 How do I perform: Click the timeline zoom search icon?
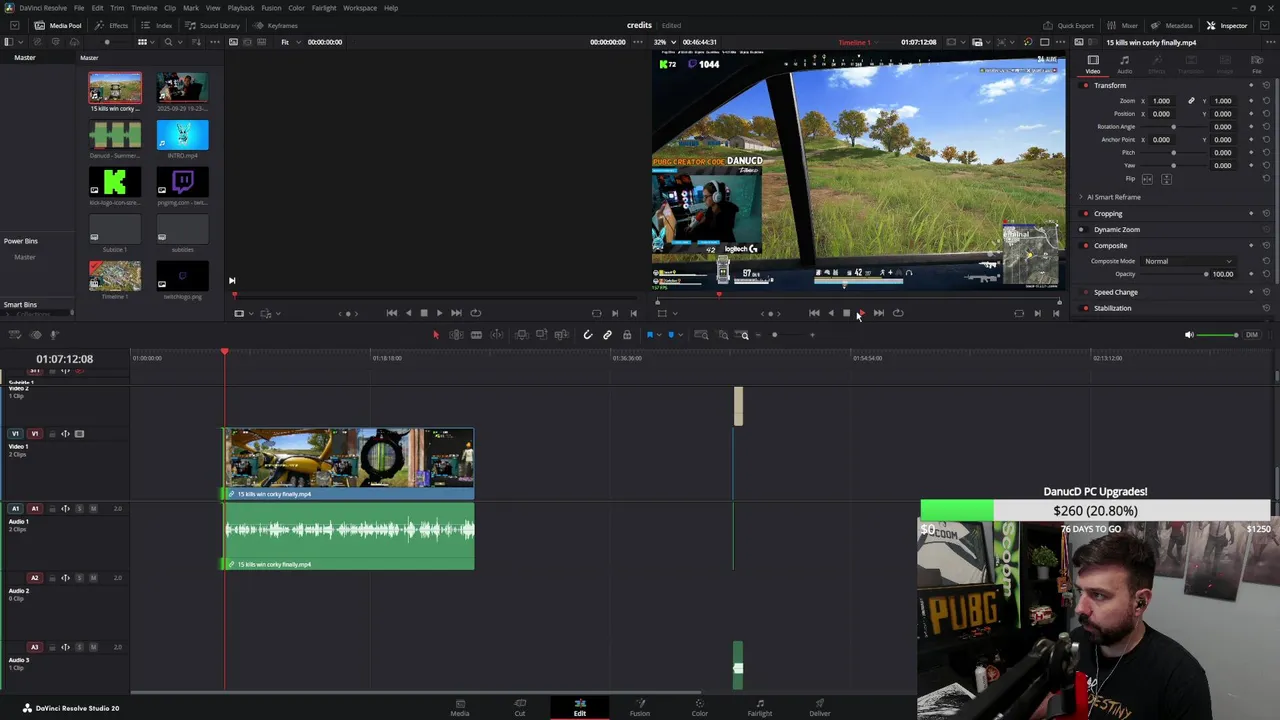click(744, 335)
